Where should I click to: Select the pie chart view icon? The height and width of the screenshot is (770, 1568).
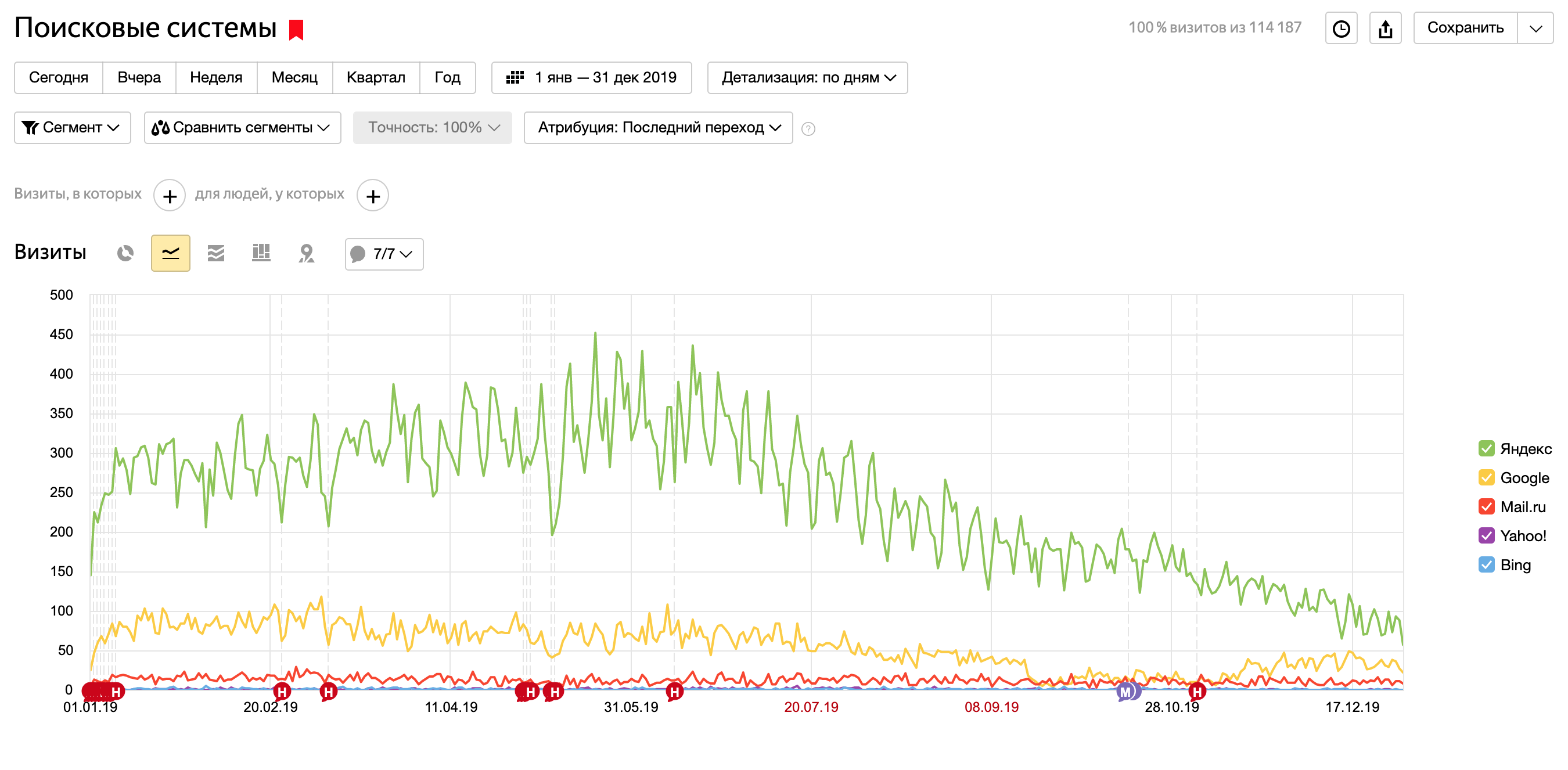coord(125,253)
